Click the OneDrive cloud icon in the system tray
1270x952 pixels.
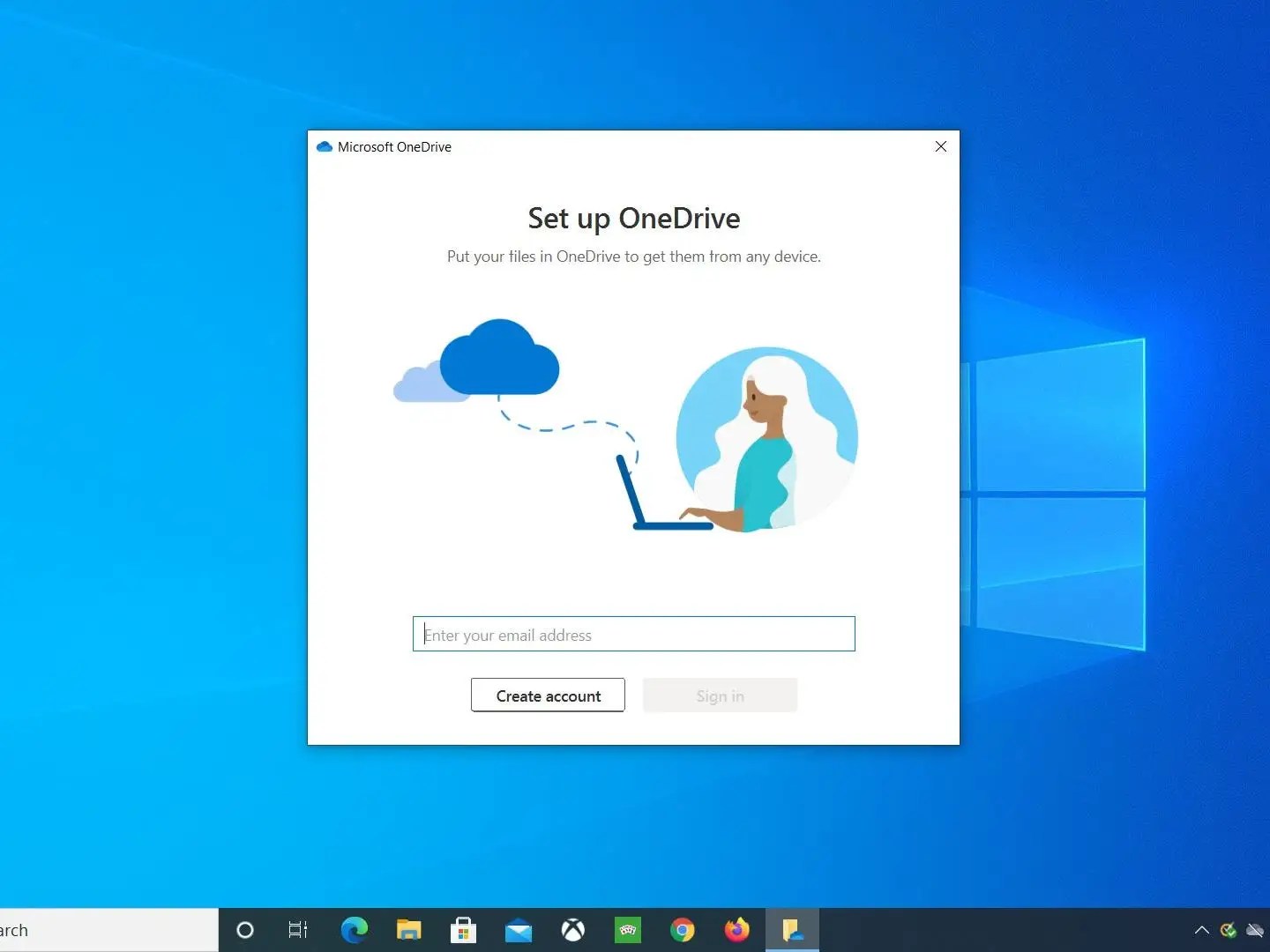tap(1255, 930)
